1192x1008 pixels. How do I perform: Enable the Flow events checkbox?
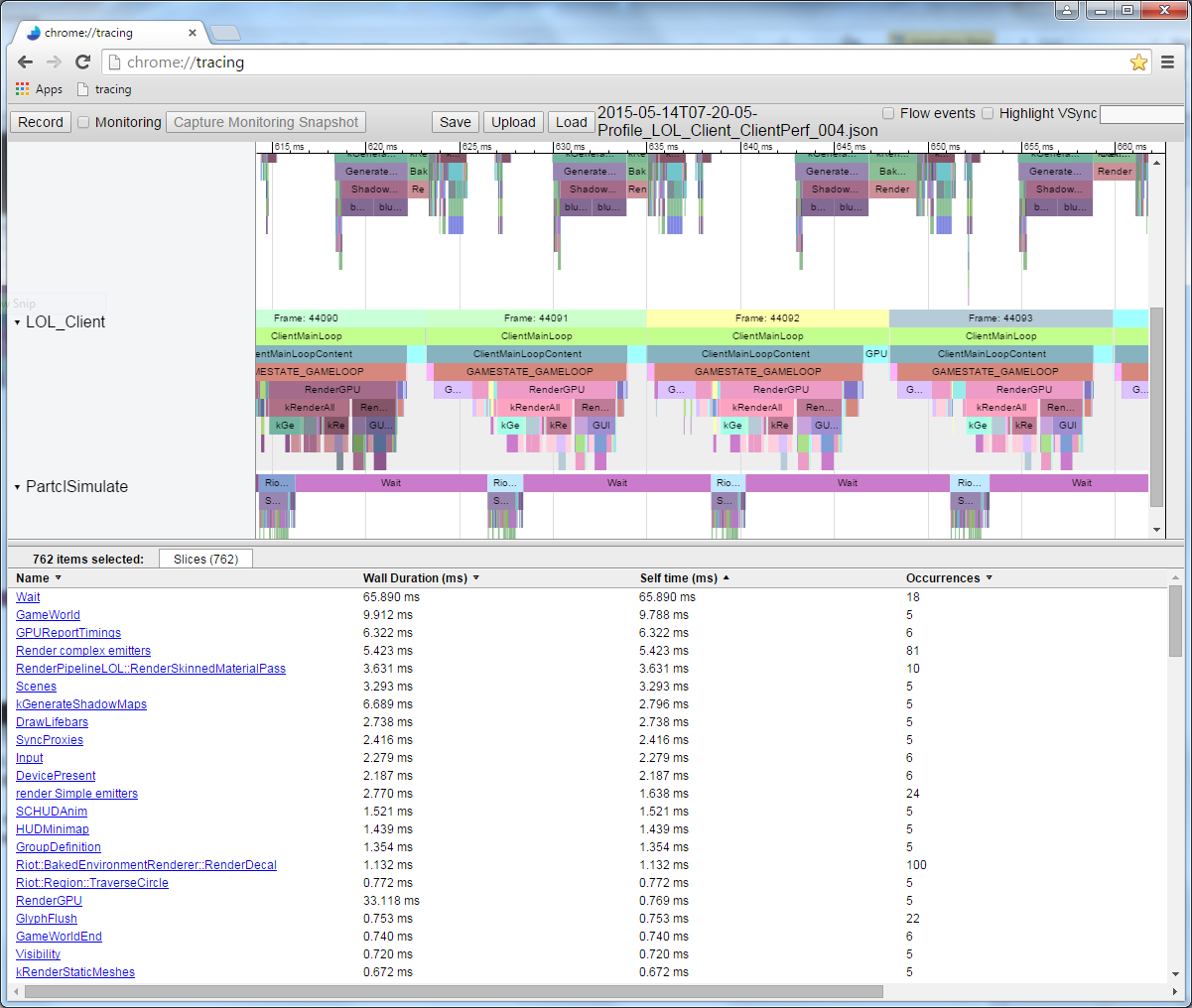coord(888,113)
